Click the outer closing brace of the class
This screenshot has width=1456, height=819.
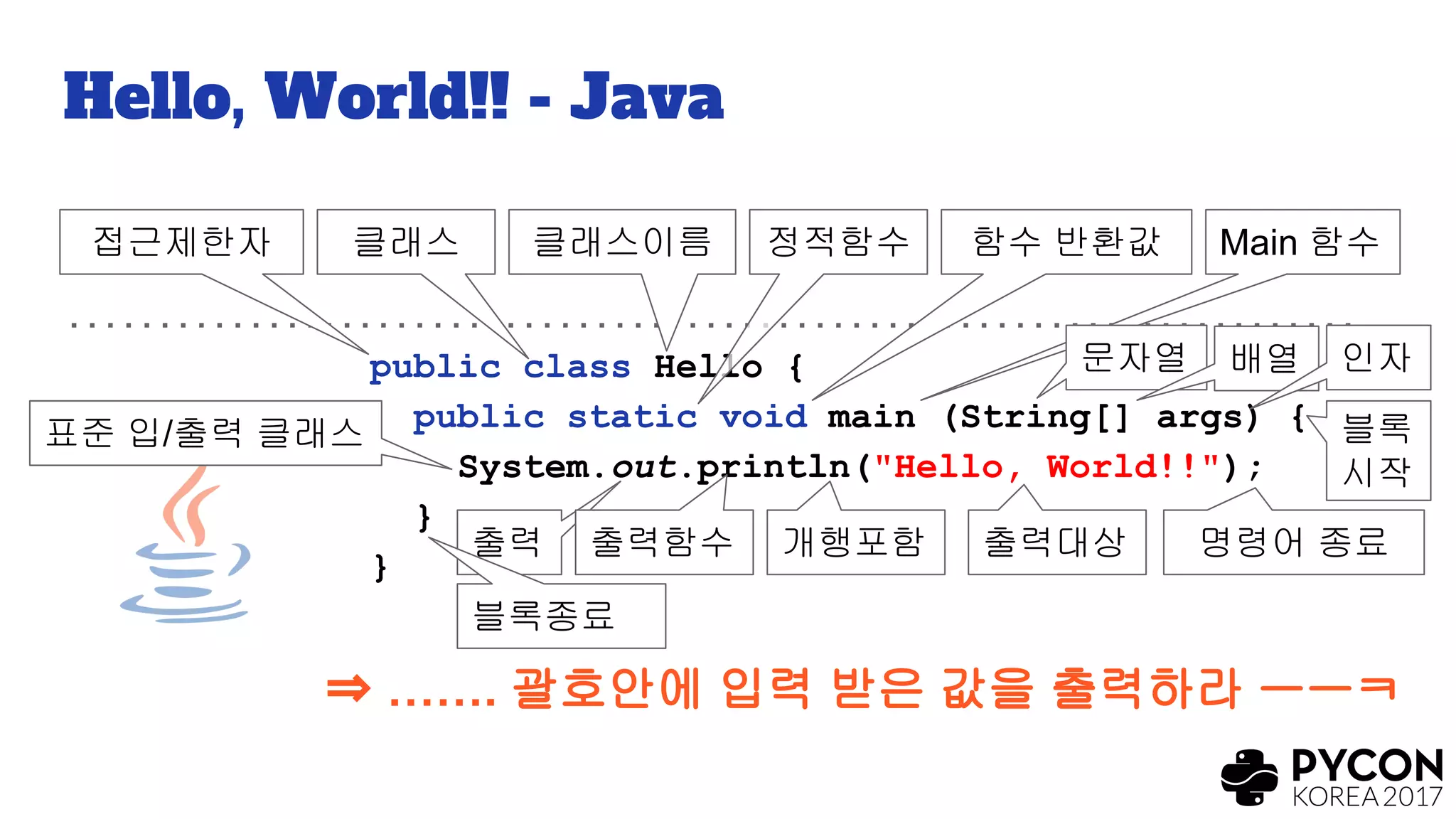381,569
